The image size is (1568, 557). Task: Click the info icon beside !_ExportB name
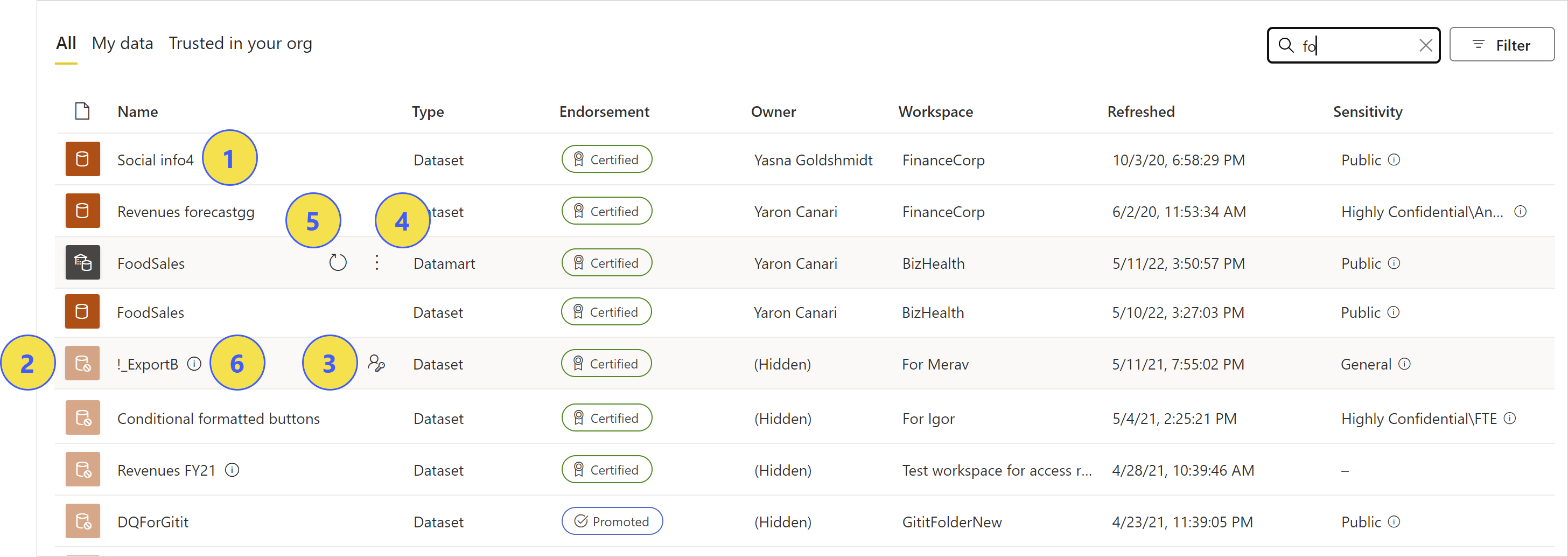coord(195,364)
